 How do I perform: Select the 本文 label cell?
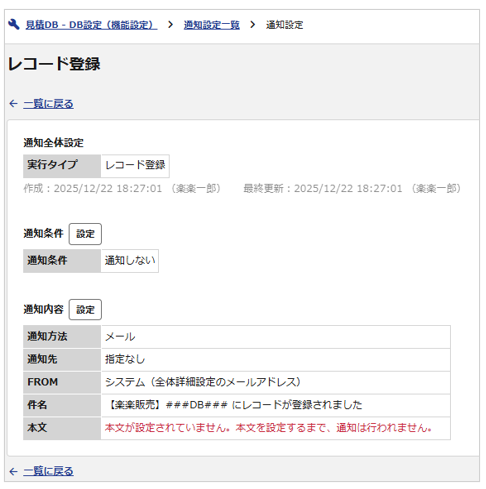click(x=62, y=428)
